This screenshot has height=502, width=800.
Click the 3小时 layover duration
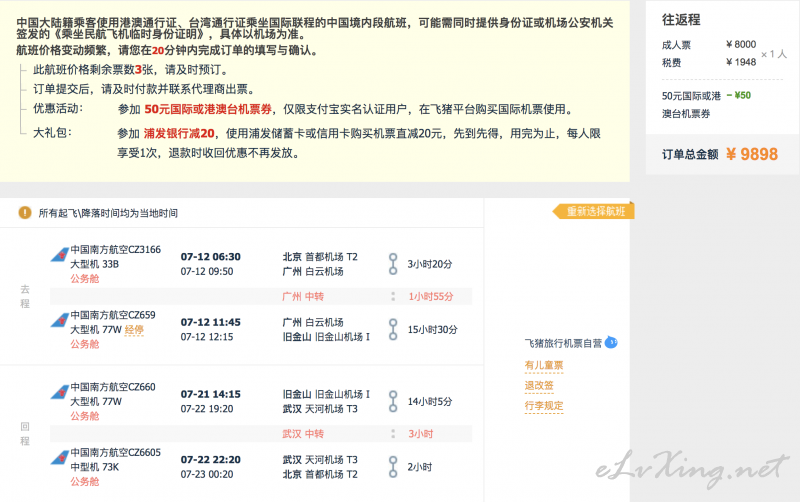[x=420, y=434]
